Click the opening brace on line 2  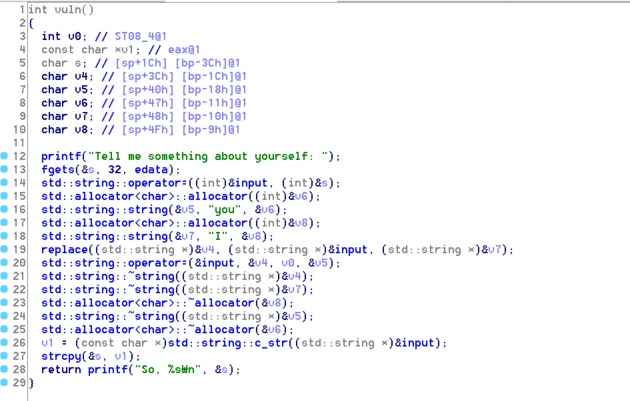click(31, 23)
